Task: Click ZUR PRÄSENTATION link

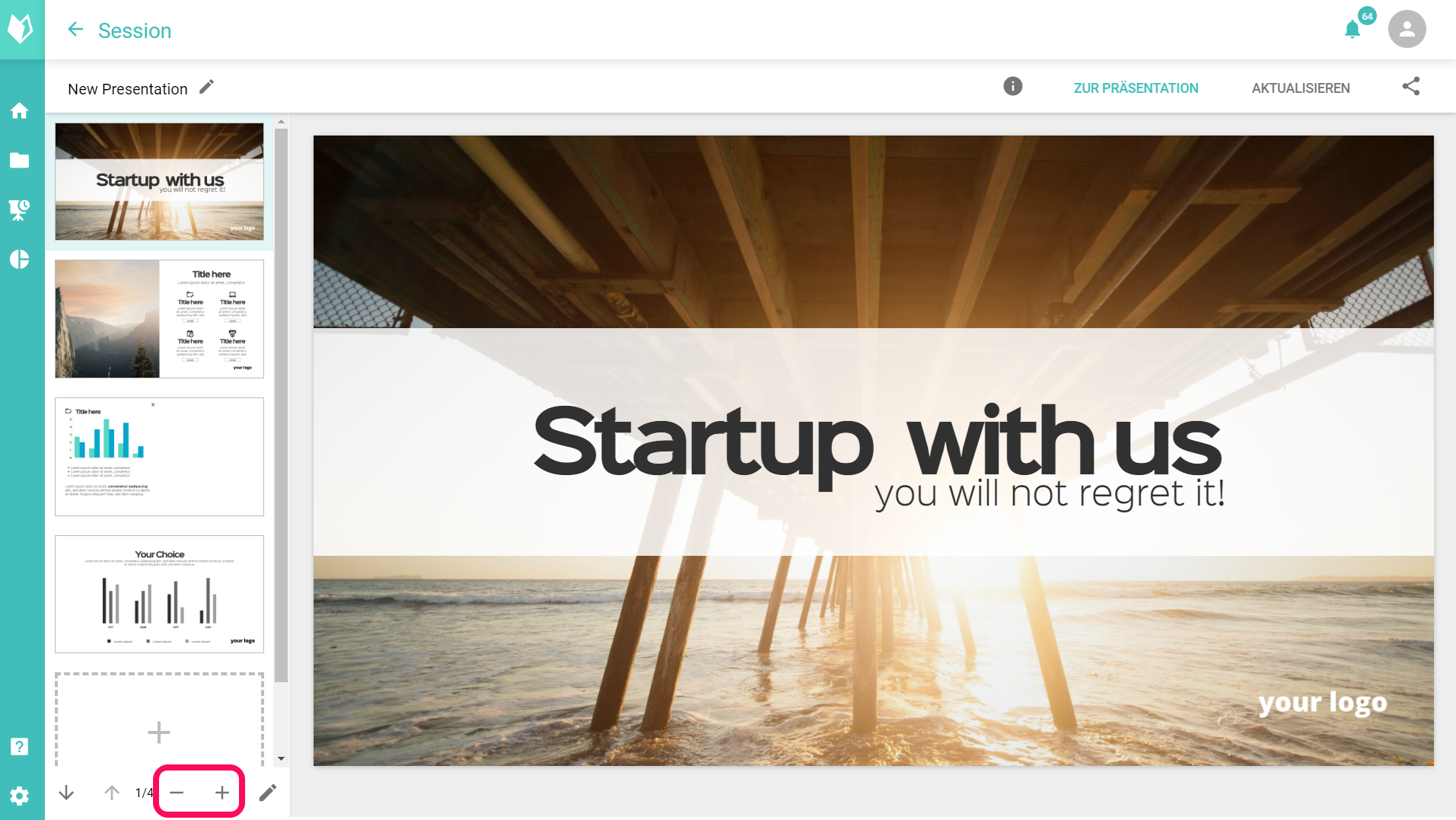Action: tap(1136, 88)
